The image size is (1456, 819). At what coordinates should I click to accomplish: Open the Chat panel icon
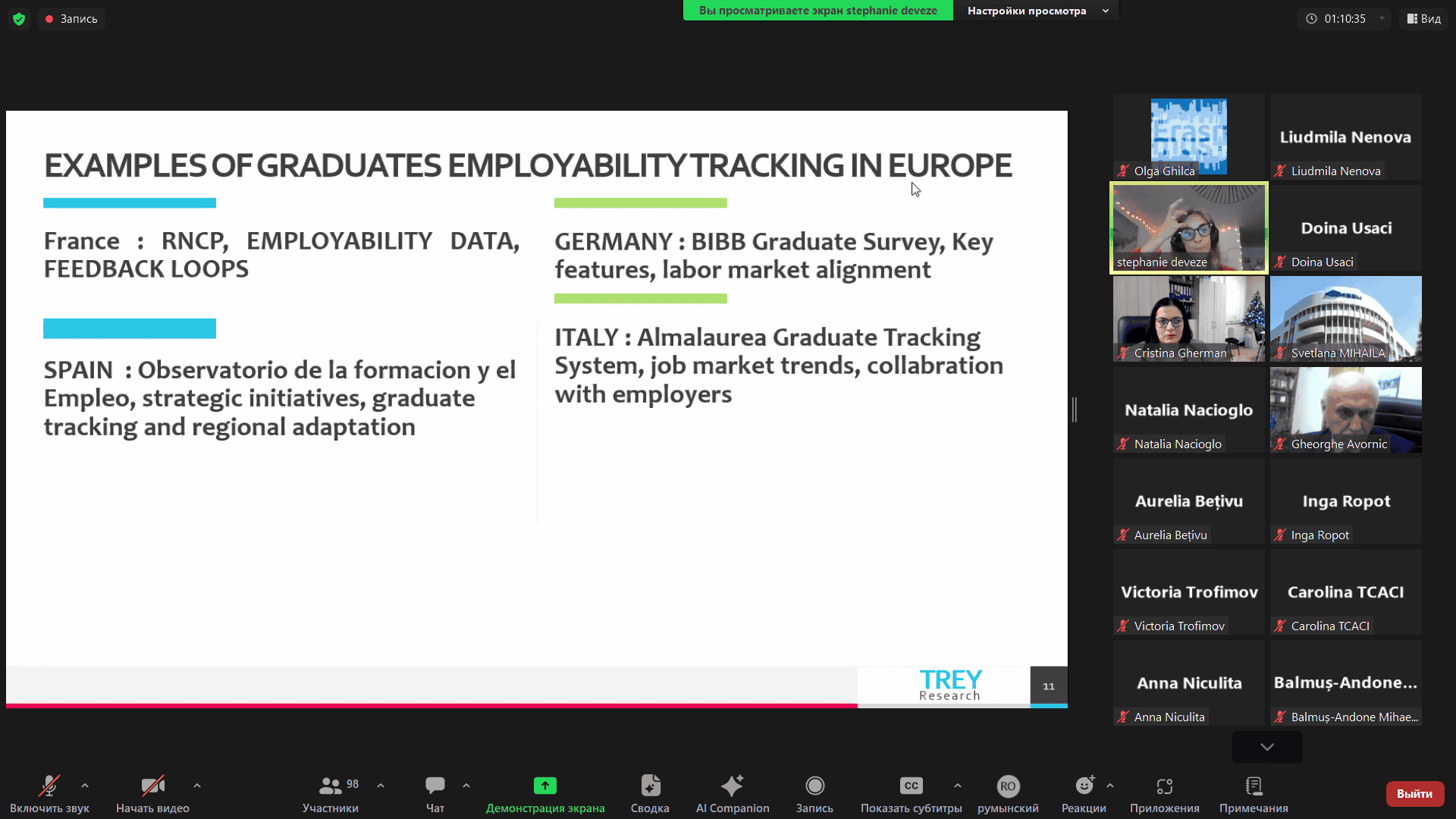click(435, 786)
